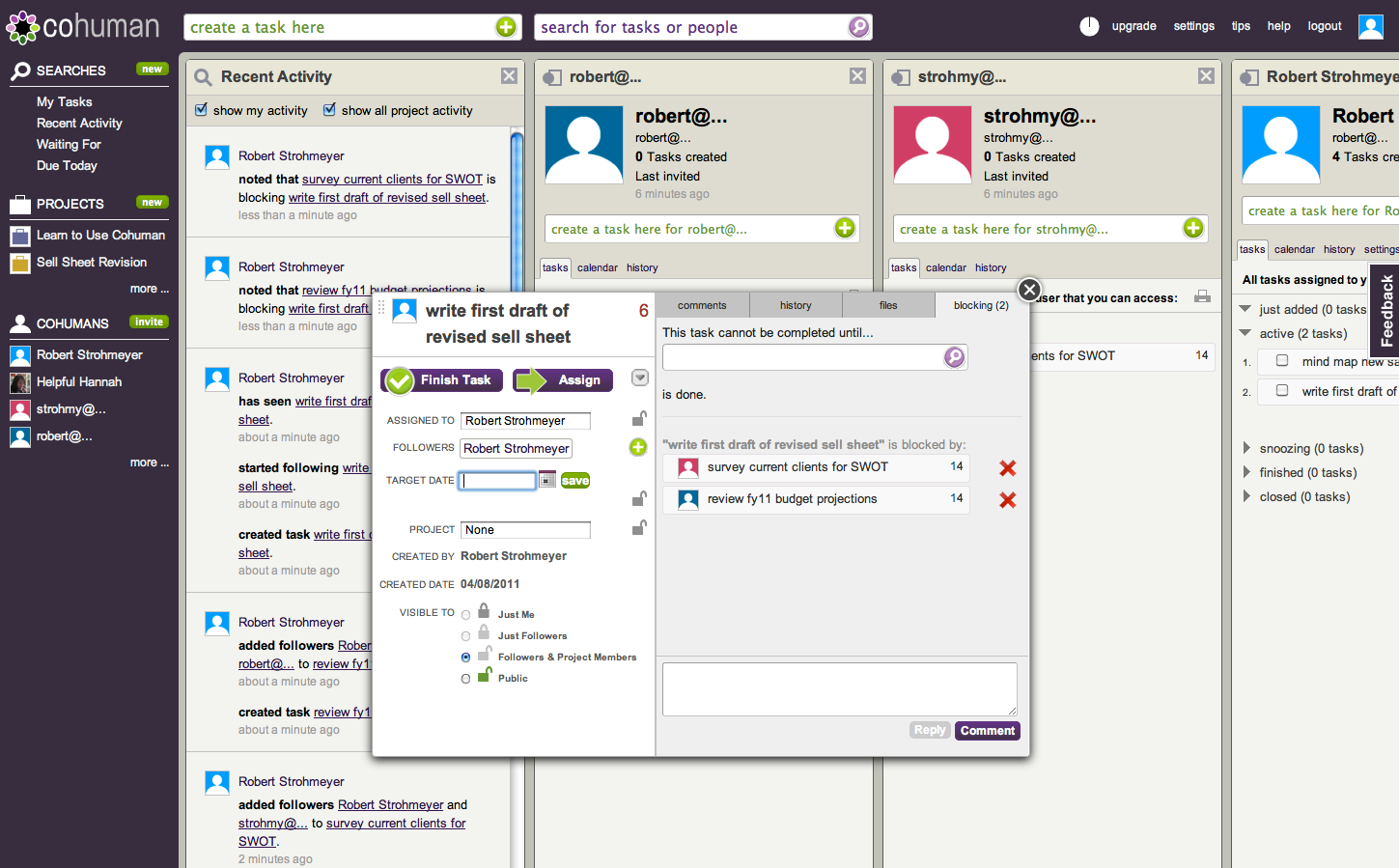Click the Assign button

click(563, 380)
